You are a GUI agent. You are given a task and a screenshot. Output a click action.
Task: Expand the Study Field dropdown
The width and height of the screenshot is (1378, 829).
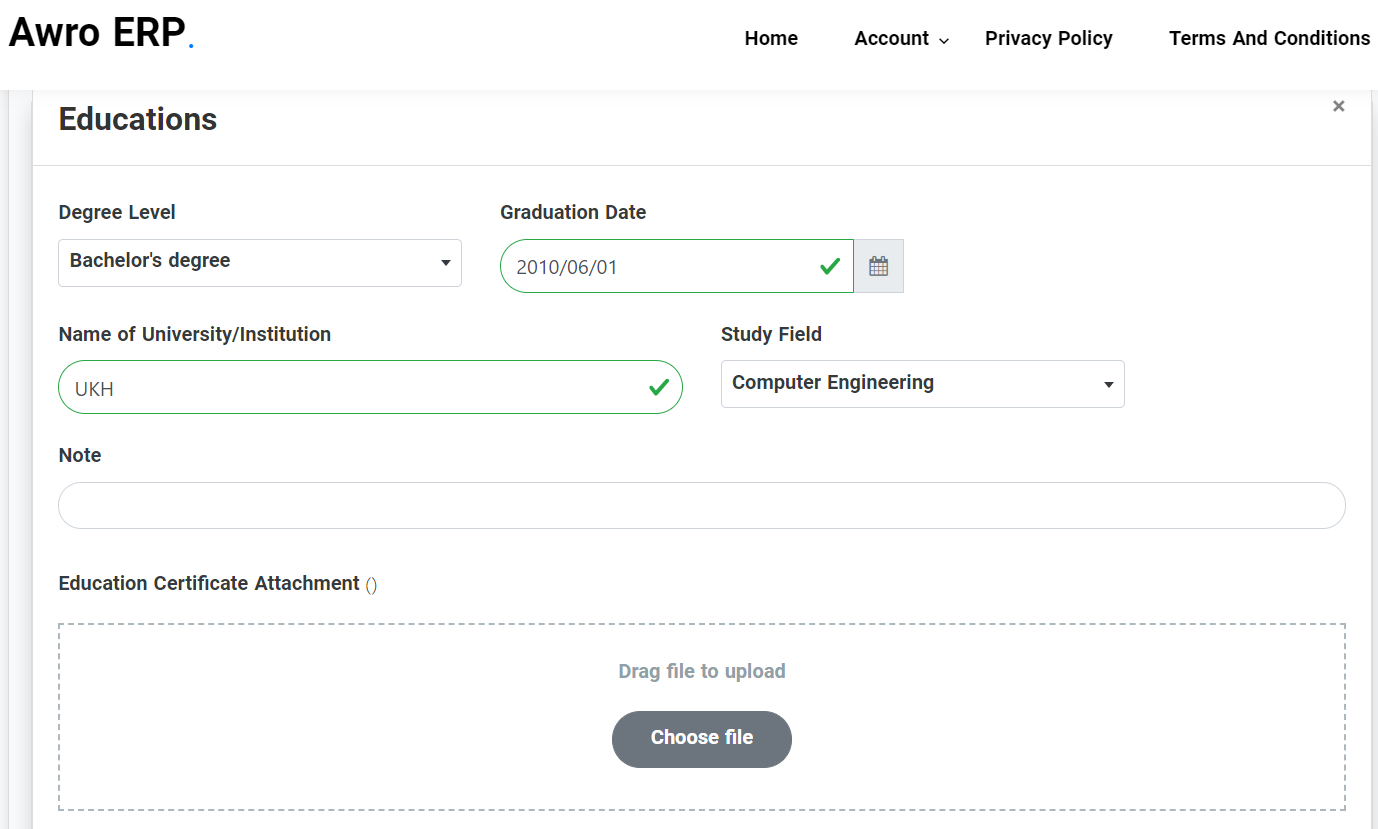coord(922,384)
